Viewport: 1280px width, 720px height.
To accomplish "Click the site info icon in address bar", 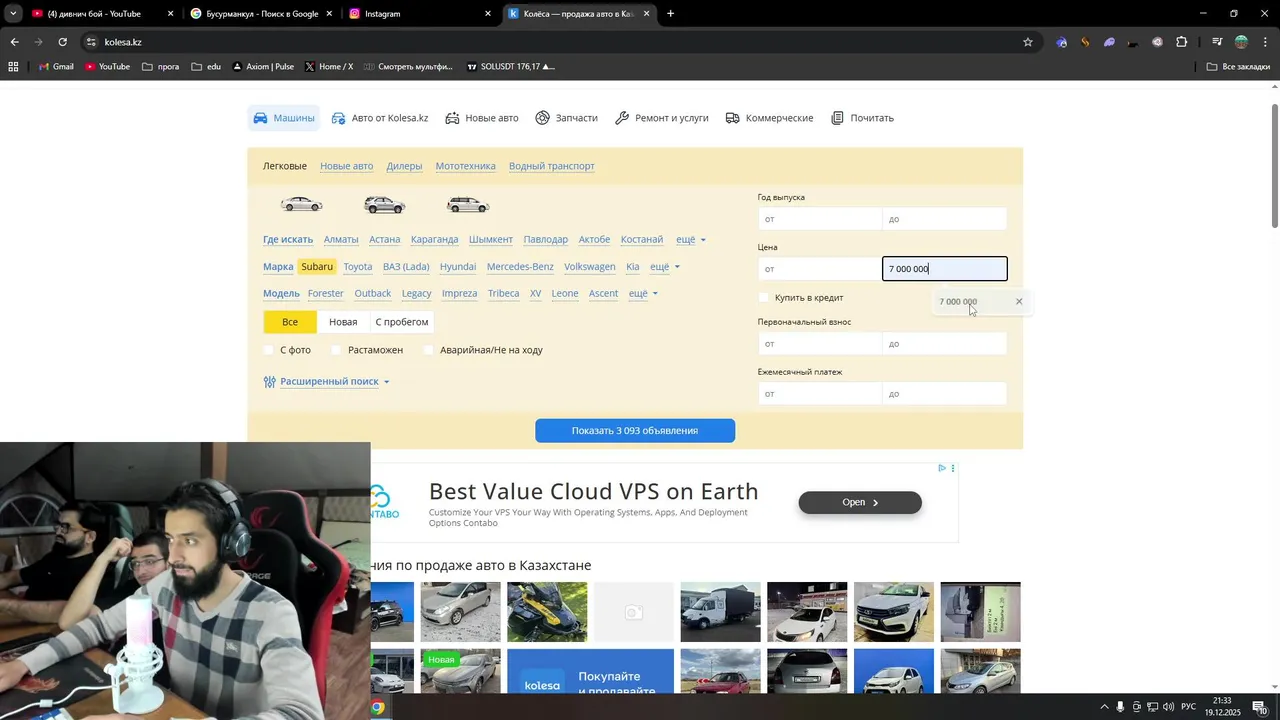I will 91,42.
